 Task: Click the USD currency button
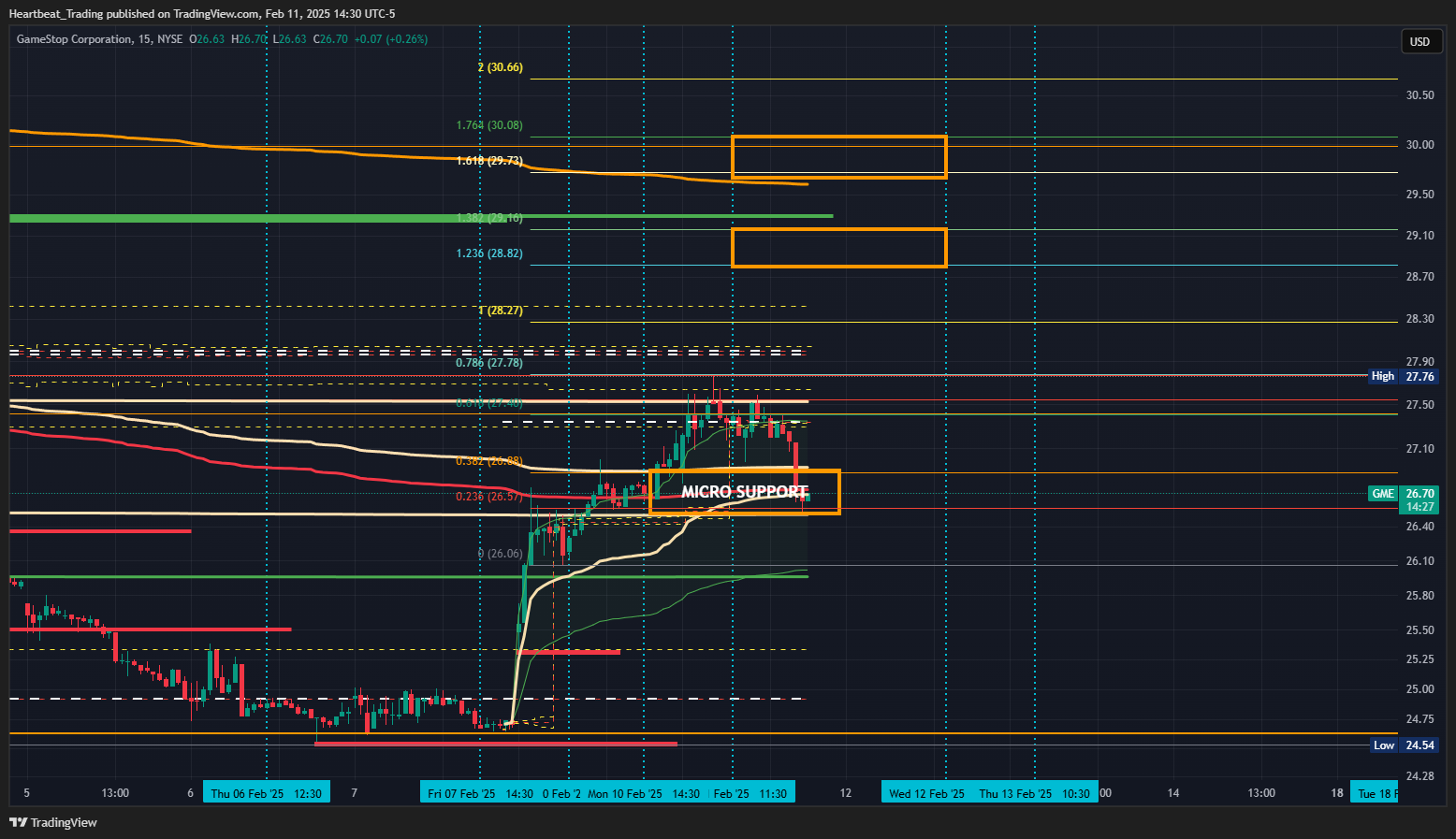[1420, 41]
